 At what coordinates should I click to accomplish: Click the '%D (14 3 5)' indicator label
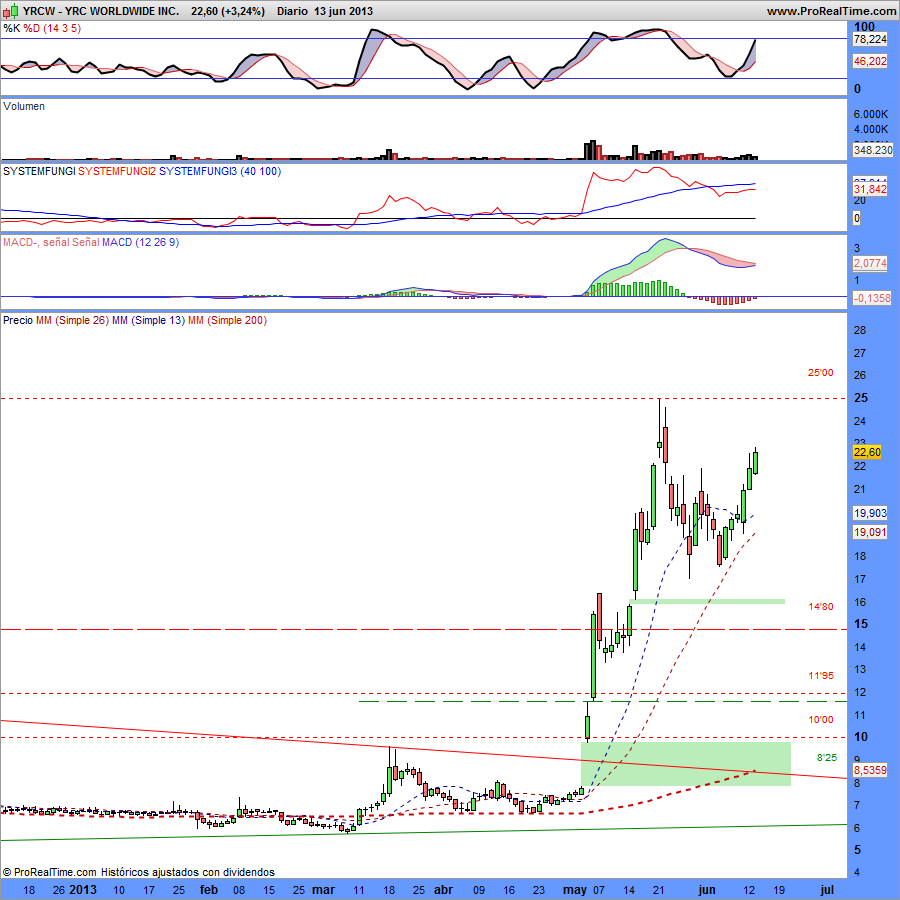(x=52, y=28)
